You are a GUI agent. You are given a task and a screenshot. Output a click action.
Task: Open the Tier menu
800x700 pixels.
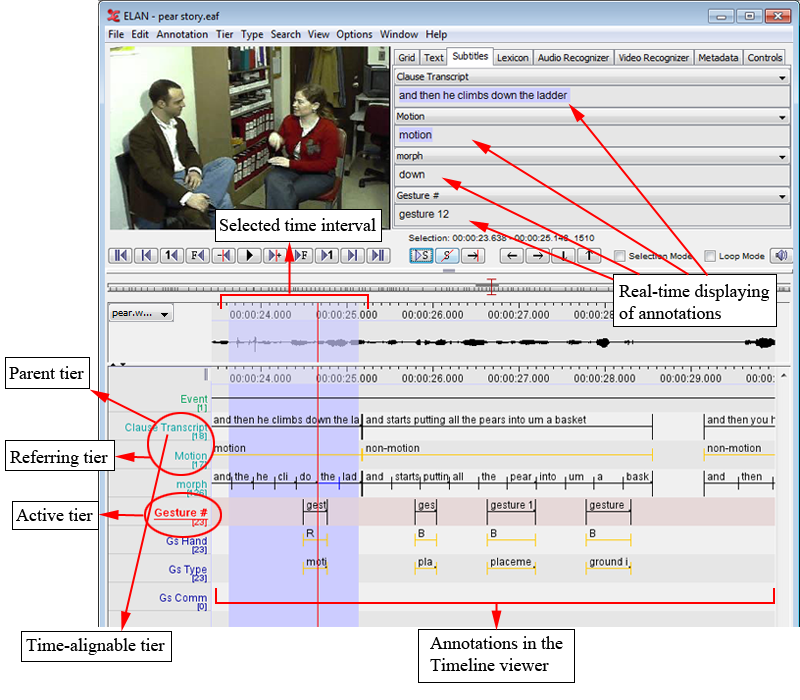point(224,34)
